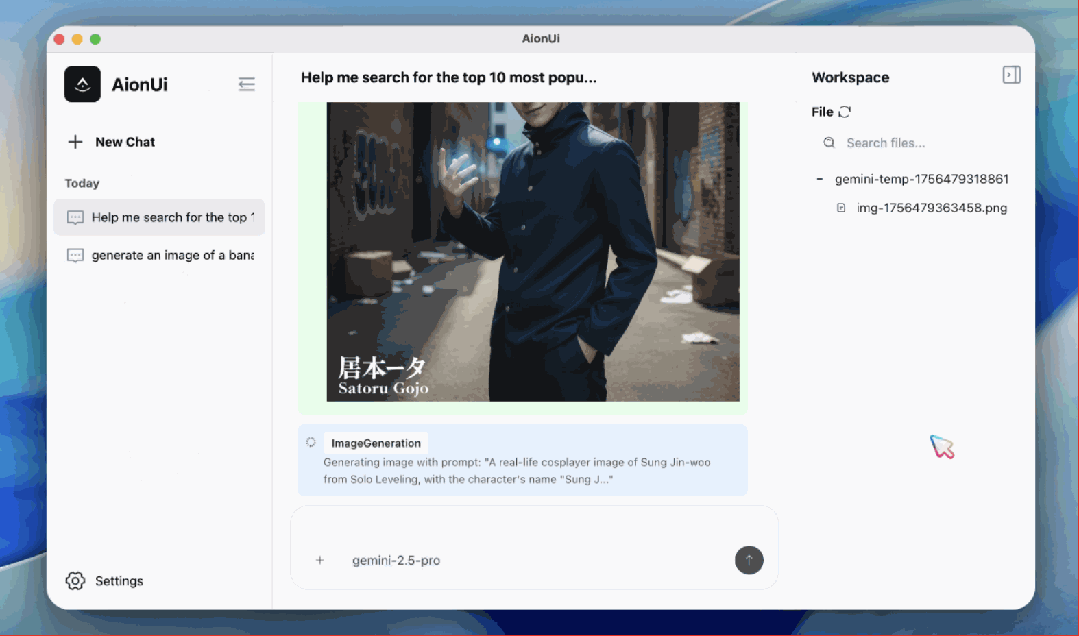Click the message input box
This screenshot has width=1079, height=636.
click(534, 528)
